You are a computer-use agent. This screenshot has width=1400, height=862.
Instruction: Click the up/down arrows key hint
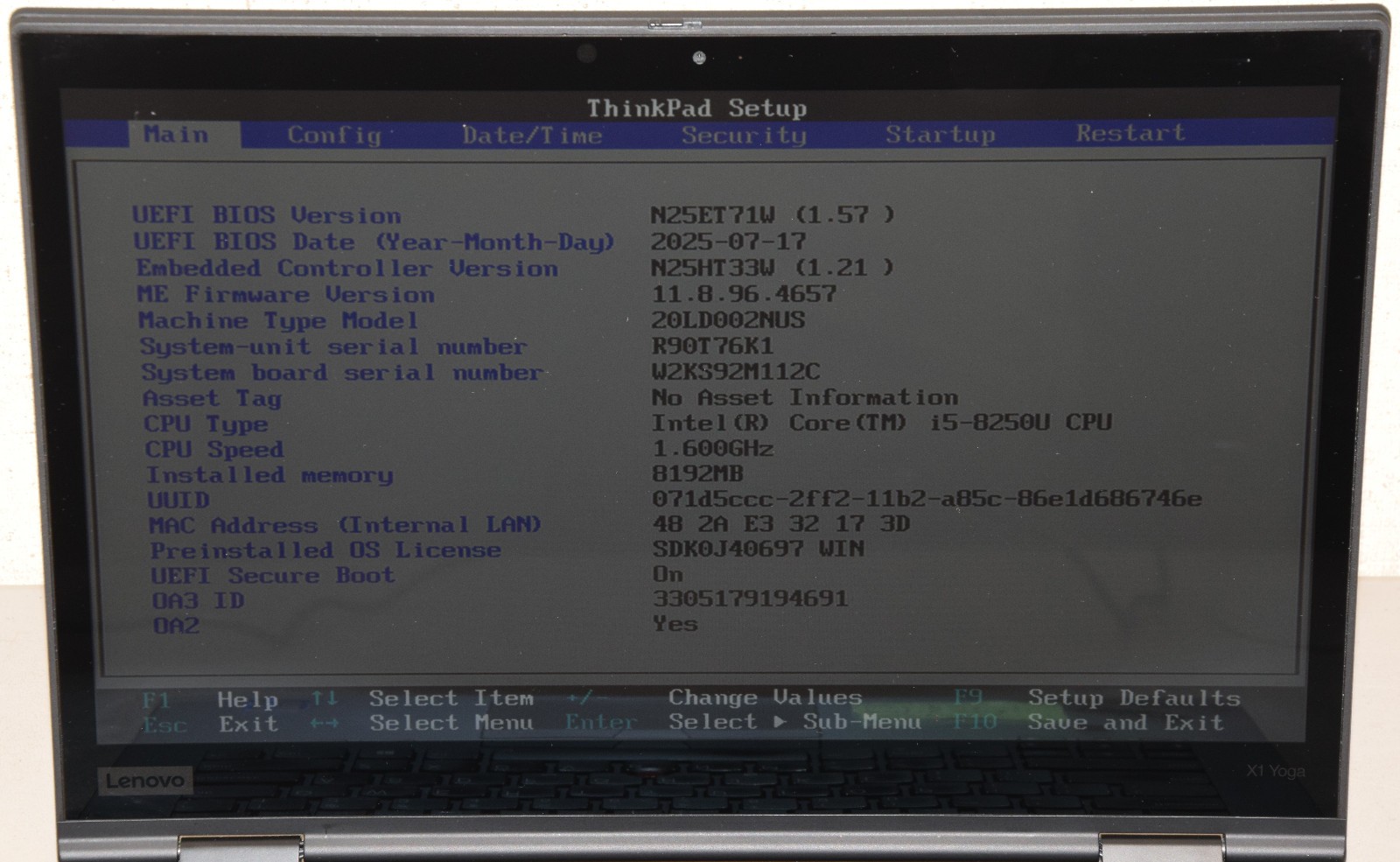coord(324,698)
